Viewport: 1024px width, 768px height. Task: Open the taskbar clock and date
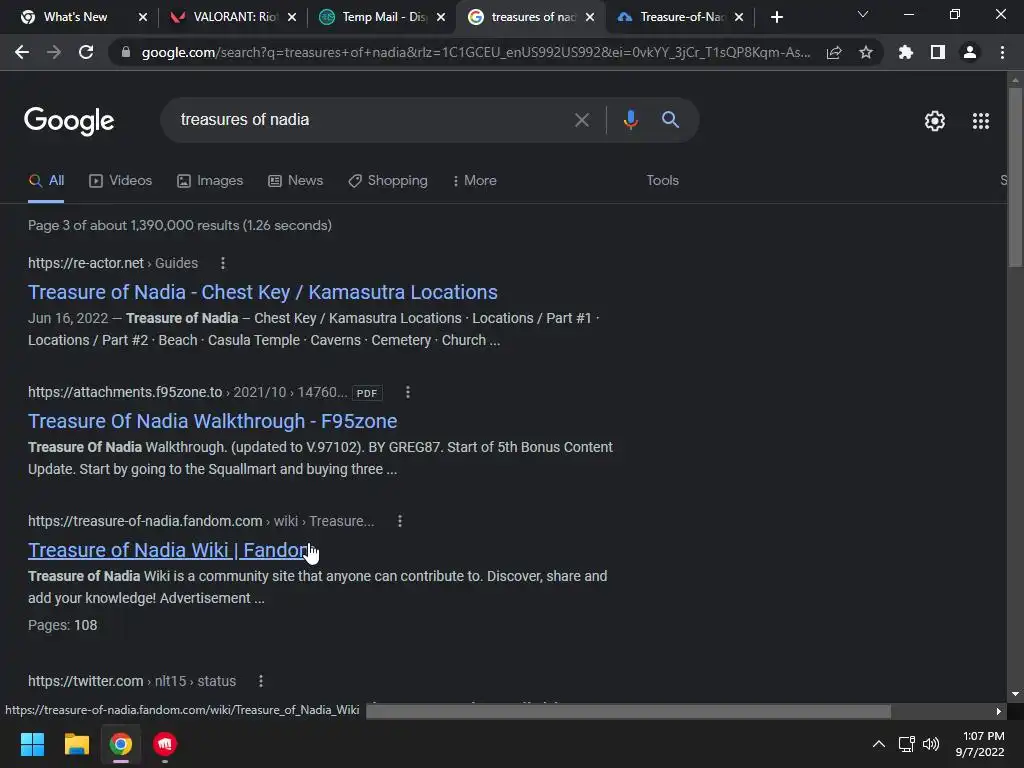(x=980, y=744)
